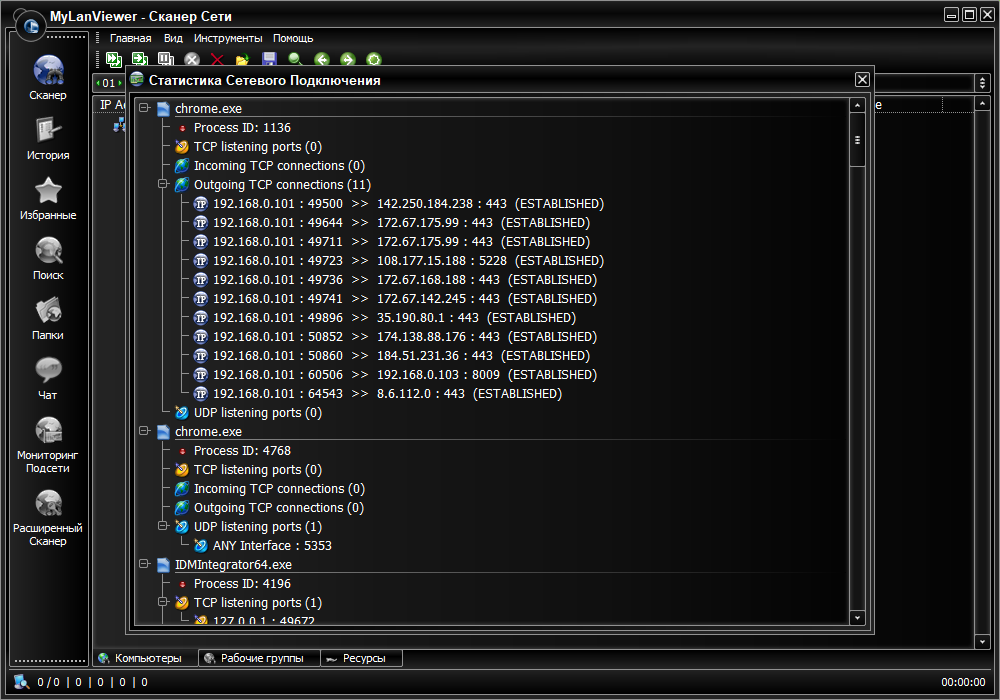
Task: Open Расширенный Сканер section
Action: (x=48, y=518)
